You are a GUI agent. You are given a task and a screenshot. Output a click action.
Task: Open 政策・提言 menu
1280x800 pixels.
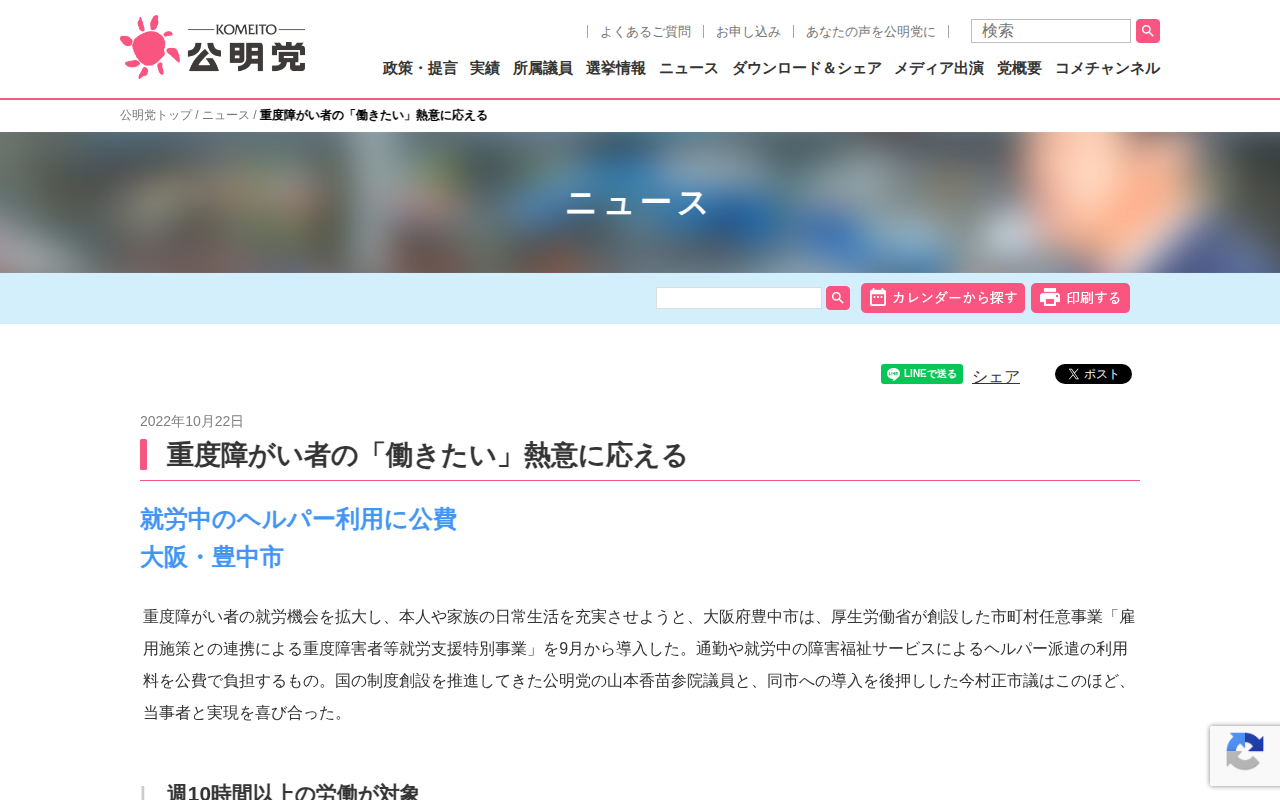[420, 68]
